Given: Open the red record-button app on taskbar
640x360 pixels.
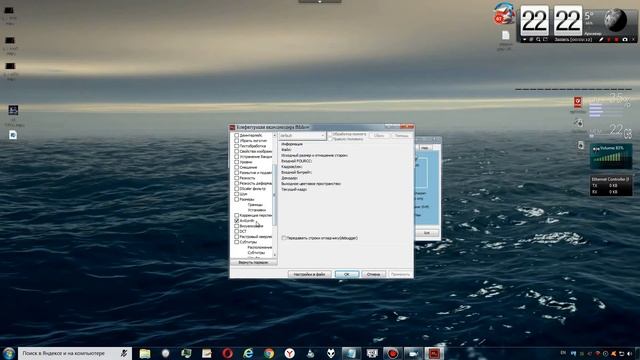Looking at the screenshot, I should point(393,353).
